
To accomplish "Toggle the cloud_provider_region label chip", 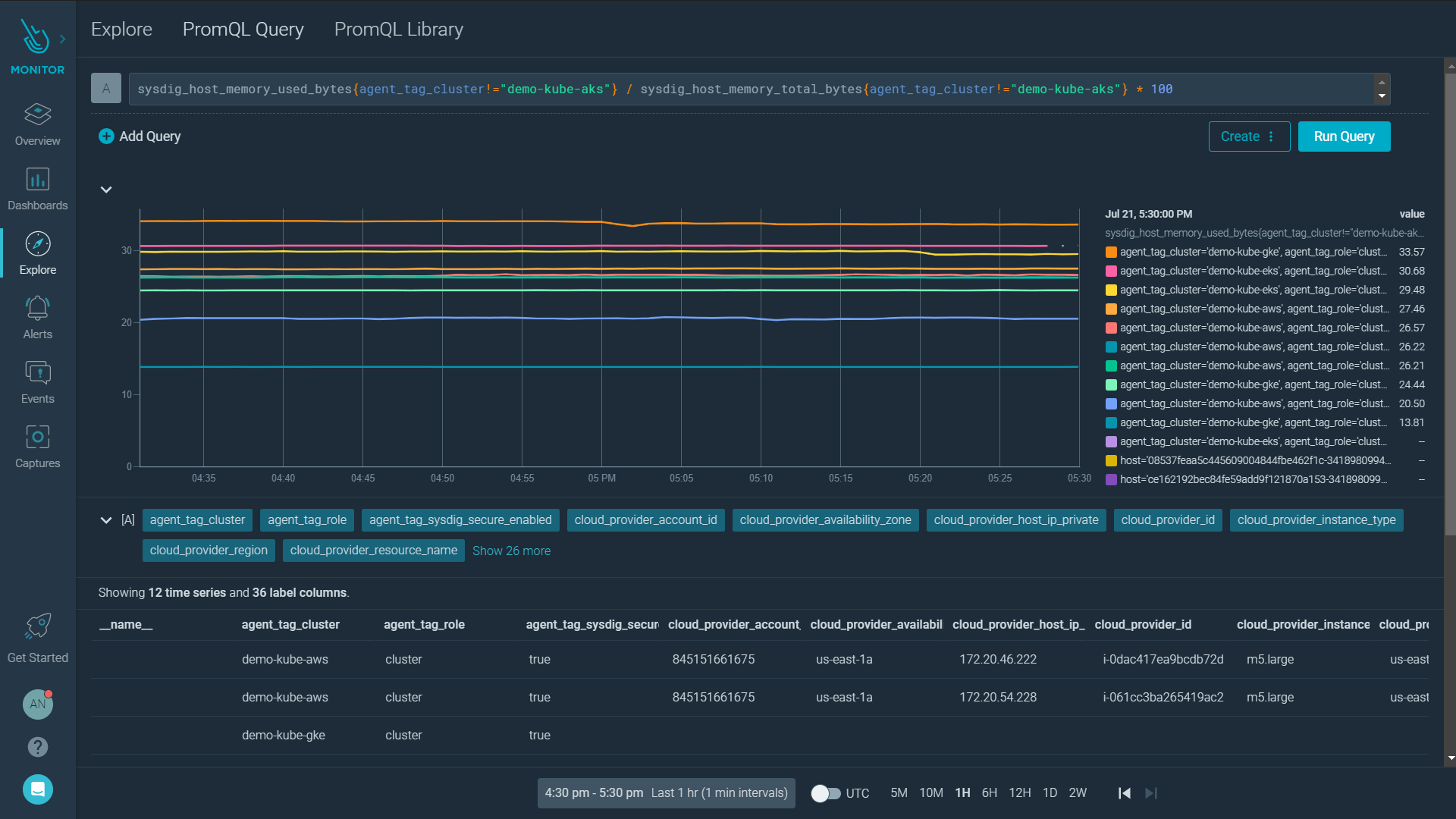I will click(209, 551).
